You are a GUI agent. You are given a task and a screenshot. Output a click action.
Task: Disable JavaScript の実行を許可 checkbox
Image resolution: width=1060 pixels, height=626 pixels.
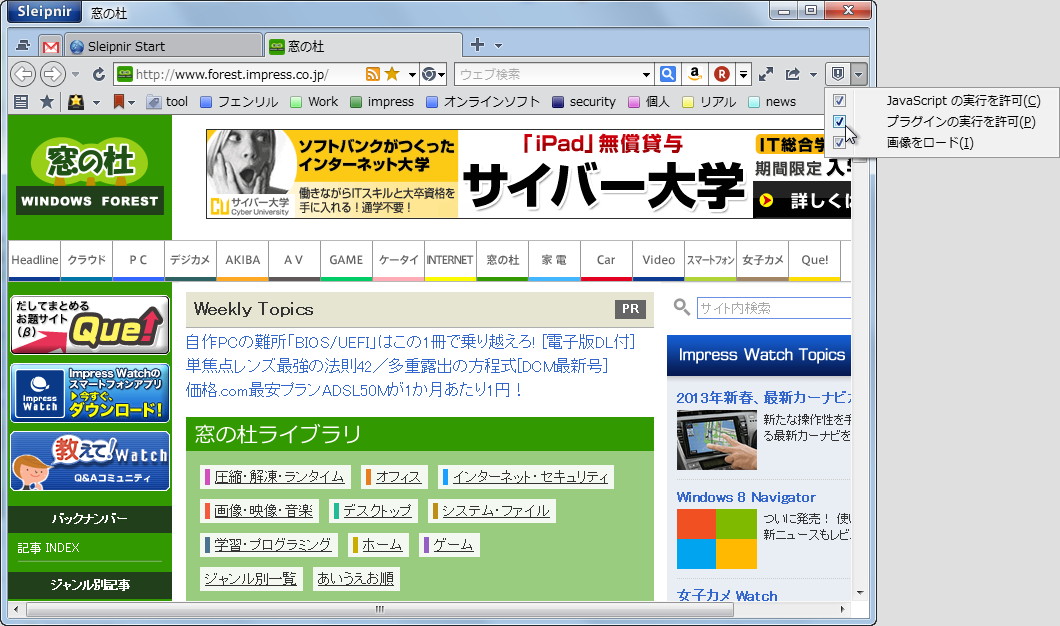(x=839, y=100)
